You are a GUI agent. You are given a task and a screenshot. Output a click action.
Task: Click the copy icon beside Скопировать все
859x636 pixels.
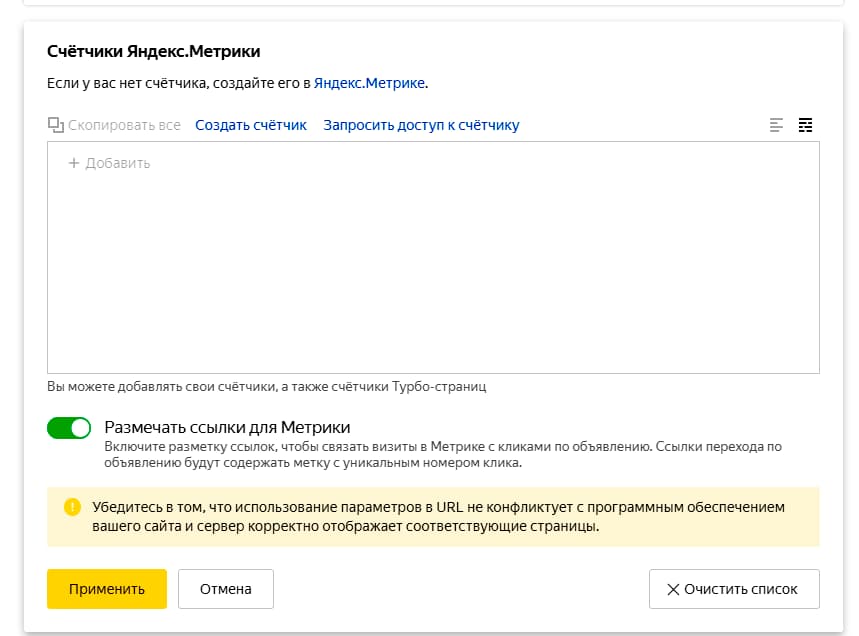coord(55,126)
